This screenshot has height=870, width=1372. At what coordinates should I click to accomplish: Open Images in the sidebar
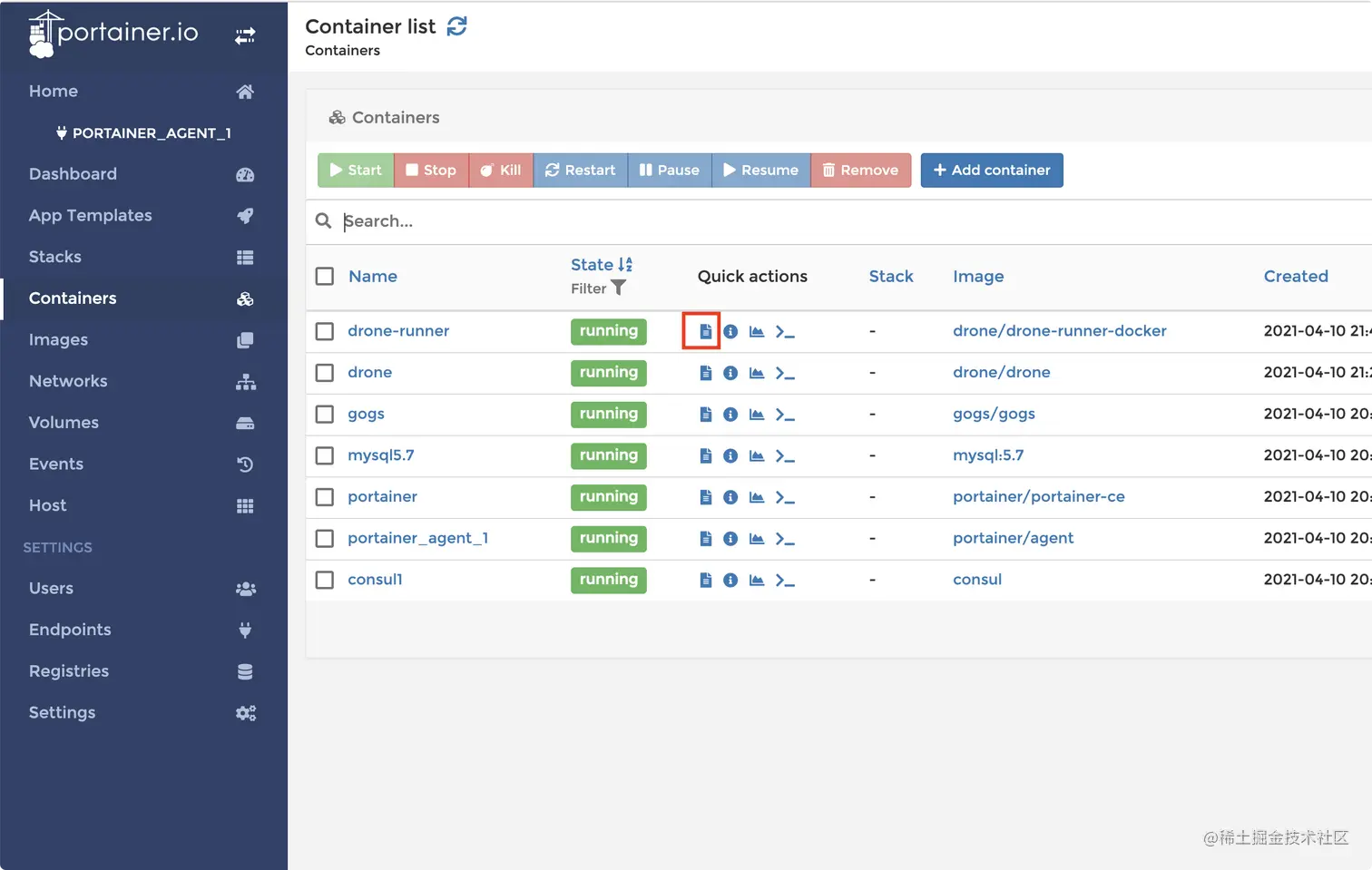[143, 339]
